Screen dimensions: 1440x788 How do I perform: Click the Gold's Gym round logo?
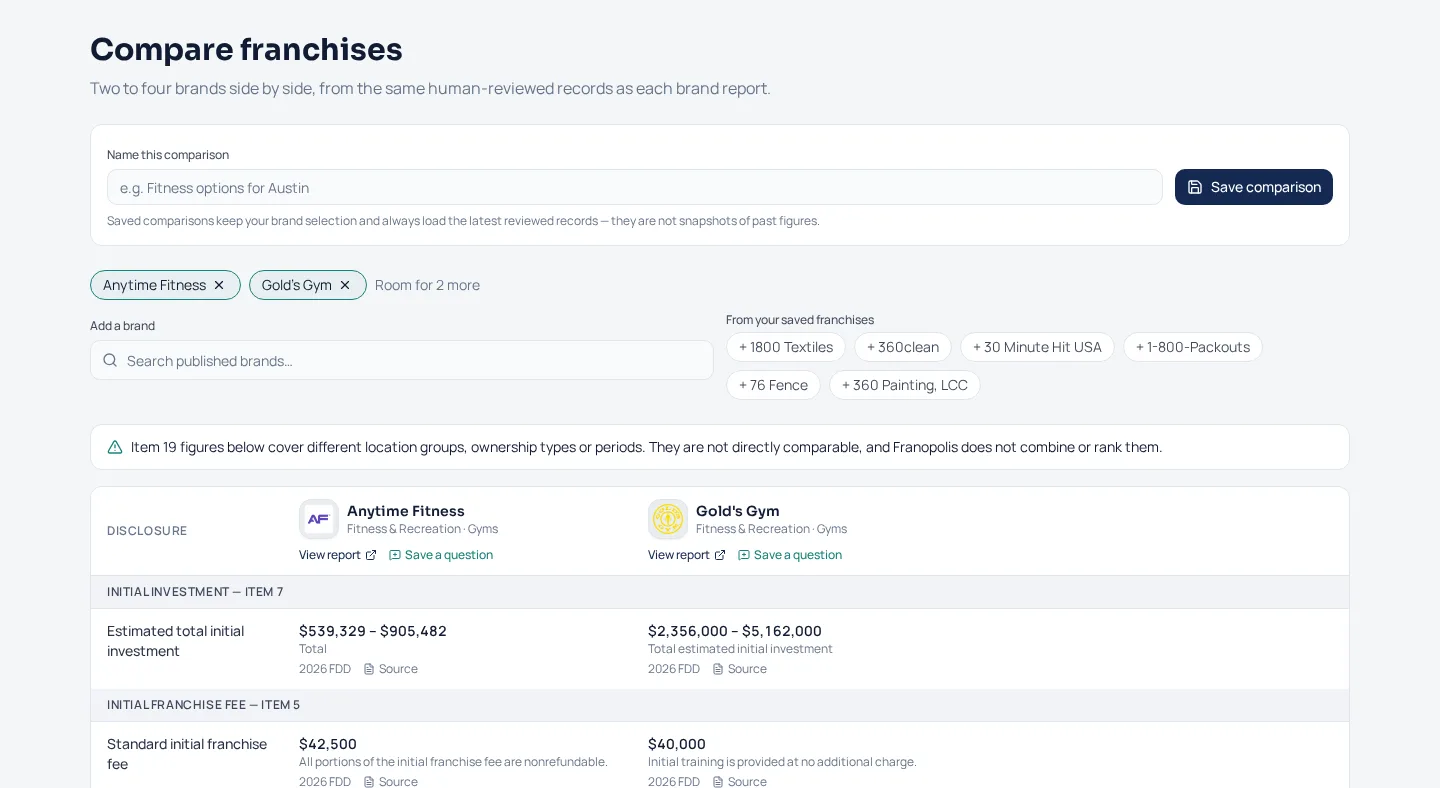(668, 519)
